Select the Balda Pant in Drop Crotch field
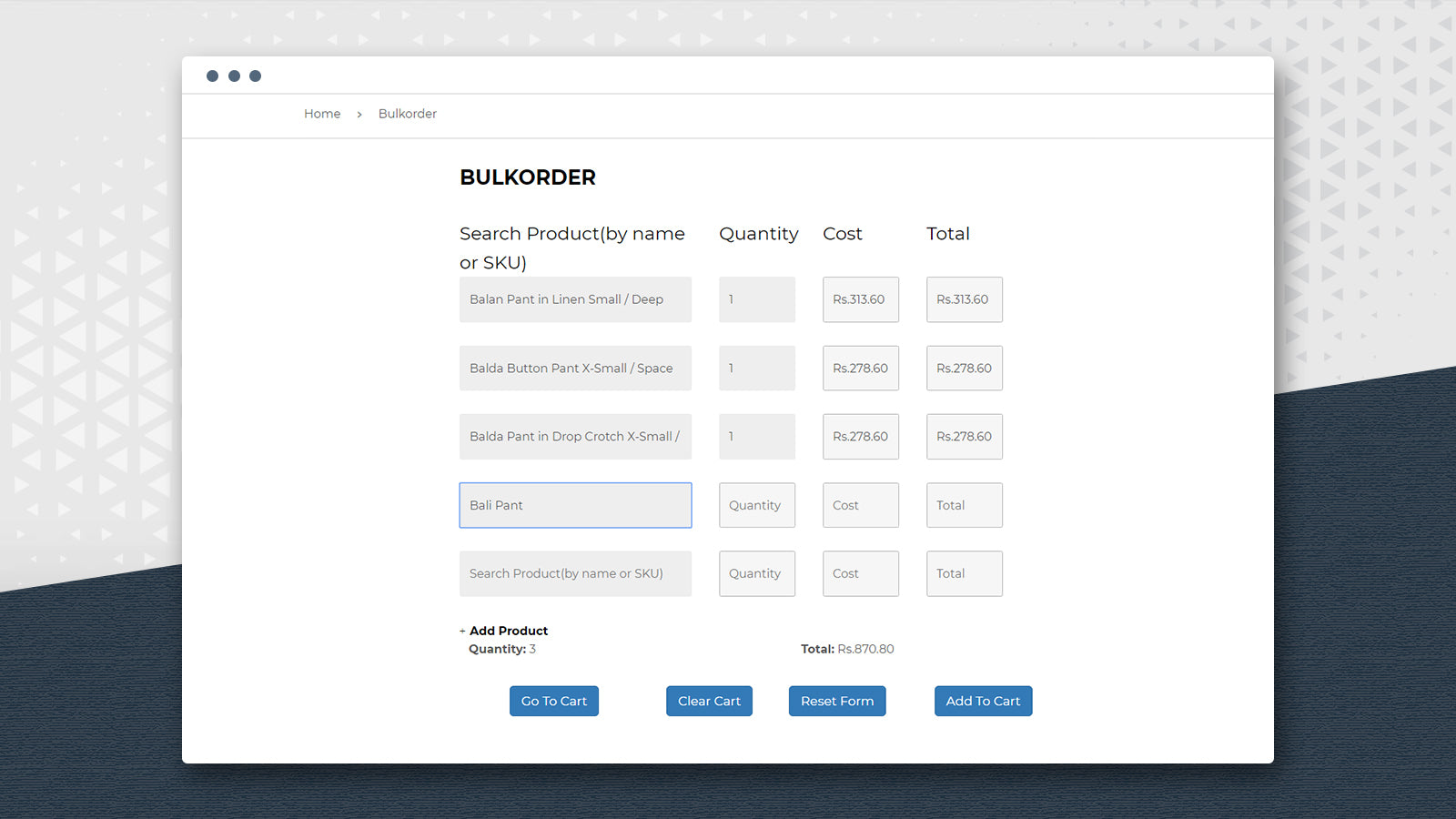Image resolution: width=1456 pixels, height=819 pixels. click(x=575, y=437)
